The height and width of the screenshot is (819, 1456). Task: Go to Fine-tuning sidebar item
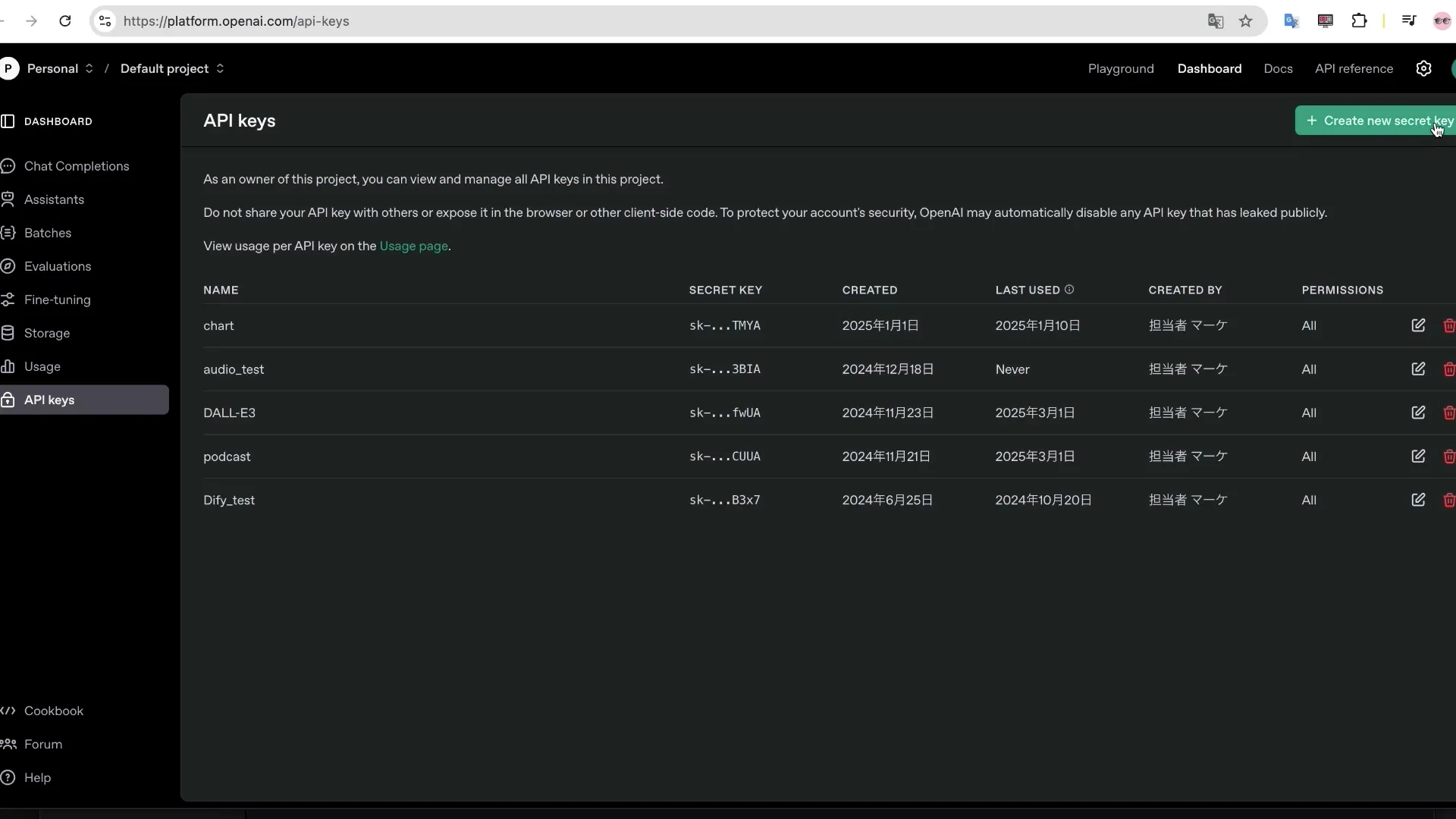57,300
